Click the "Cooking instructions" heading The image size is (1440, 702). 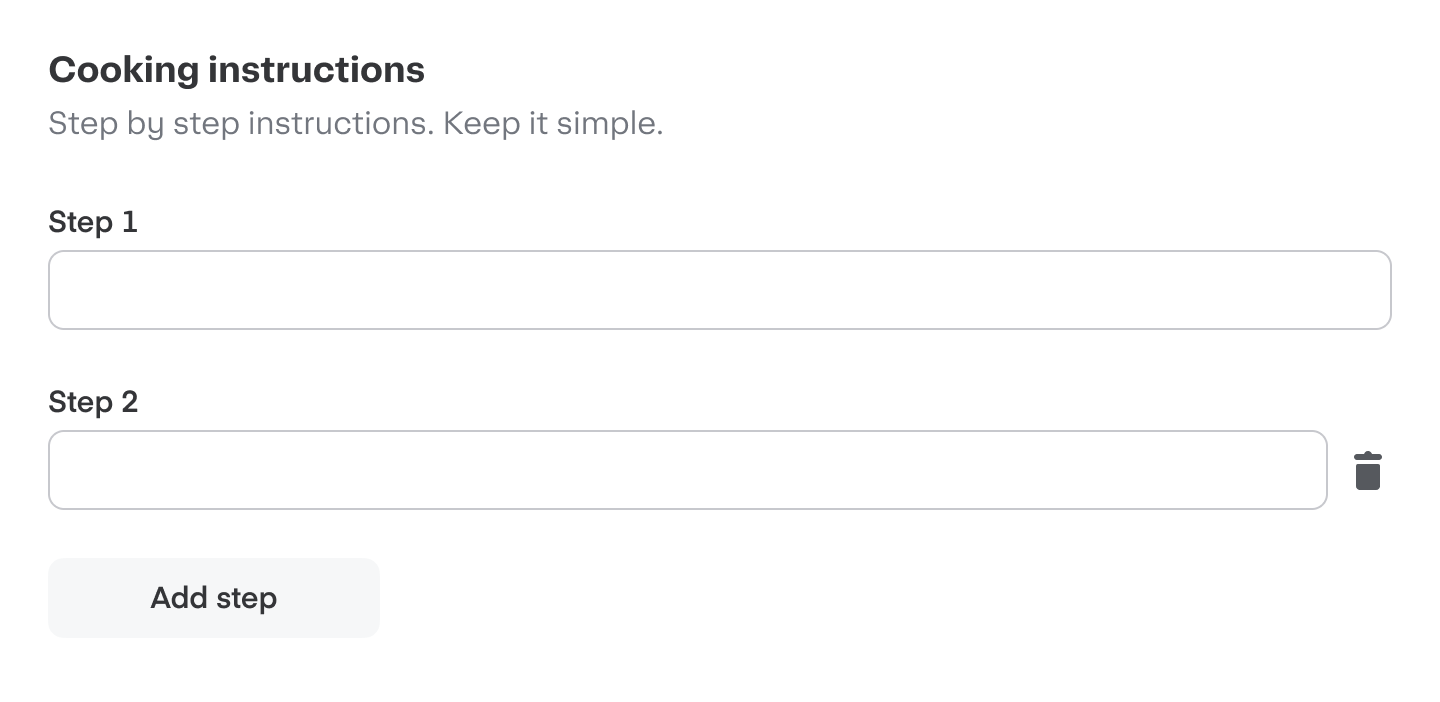(237, 70)
